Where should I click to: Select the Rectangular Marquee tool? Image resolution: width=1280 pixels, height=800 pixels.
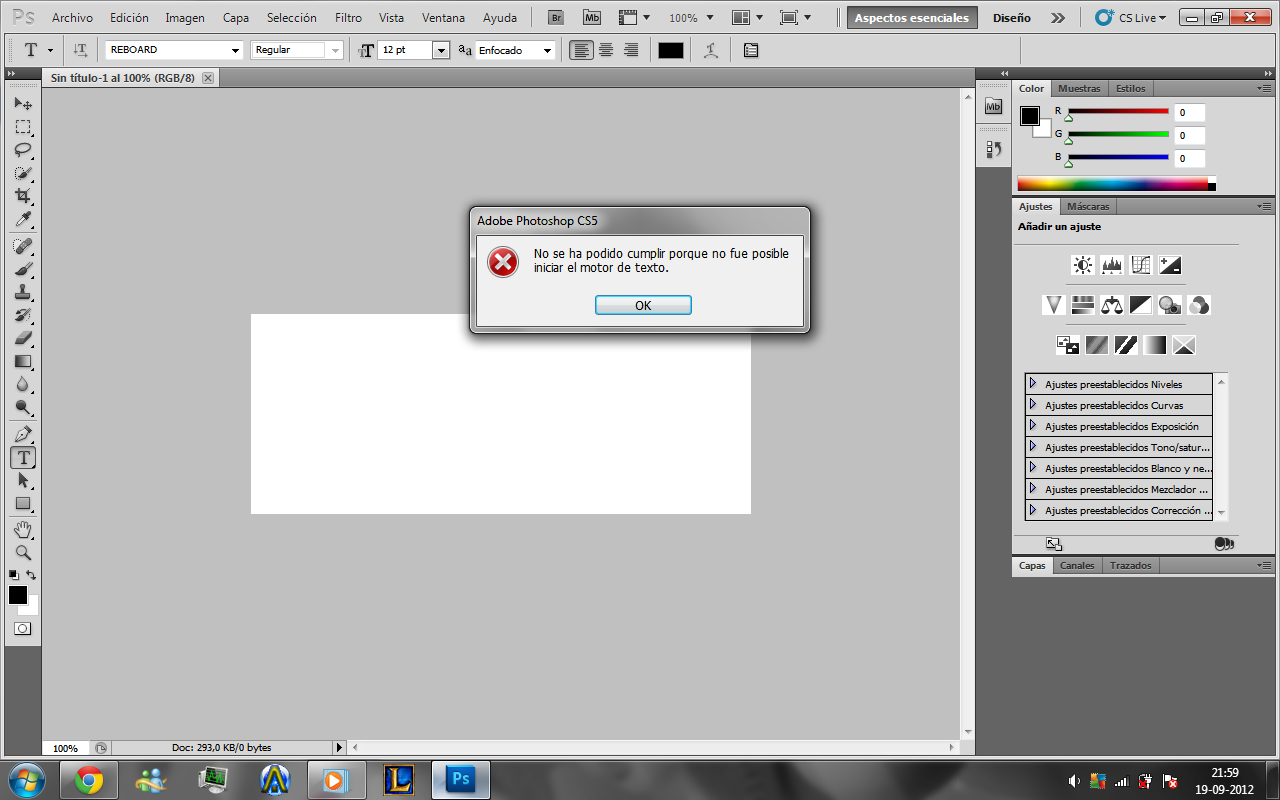click(x=22, y=127)
